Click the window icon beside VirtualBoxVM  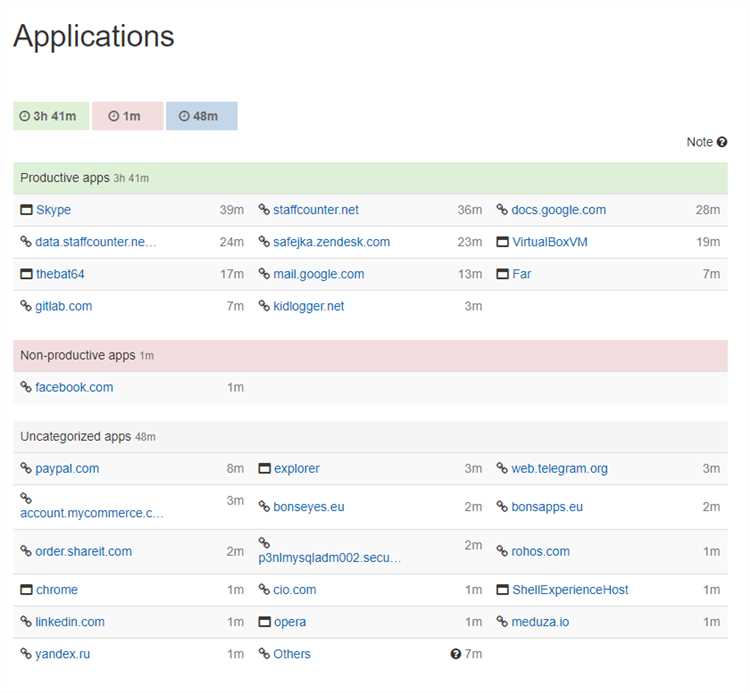pos(502,242)
